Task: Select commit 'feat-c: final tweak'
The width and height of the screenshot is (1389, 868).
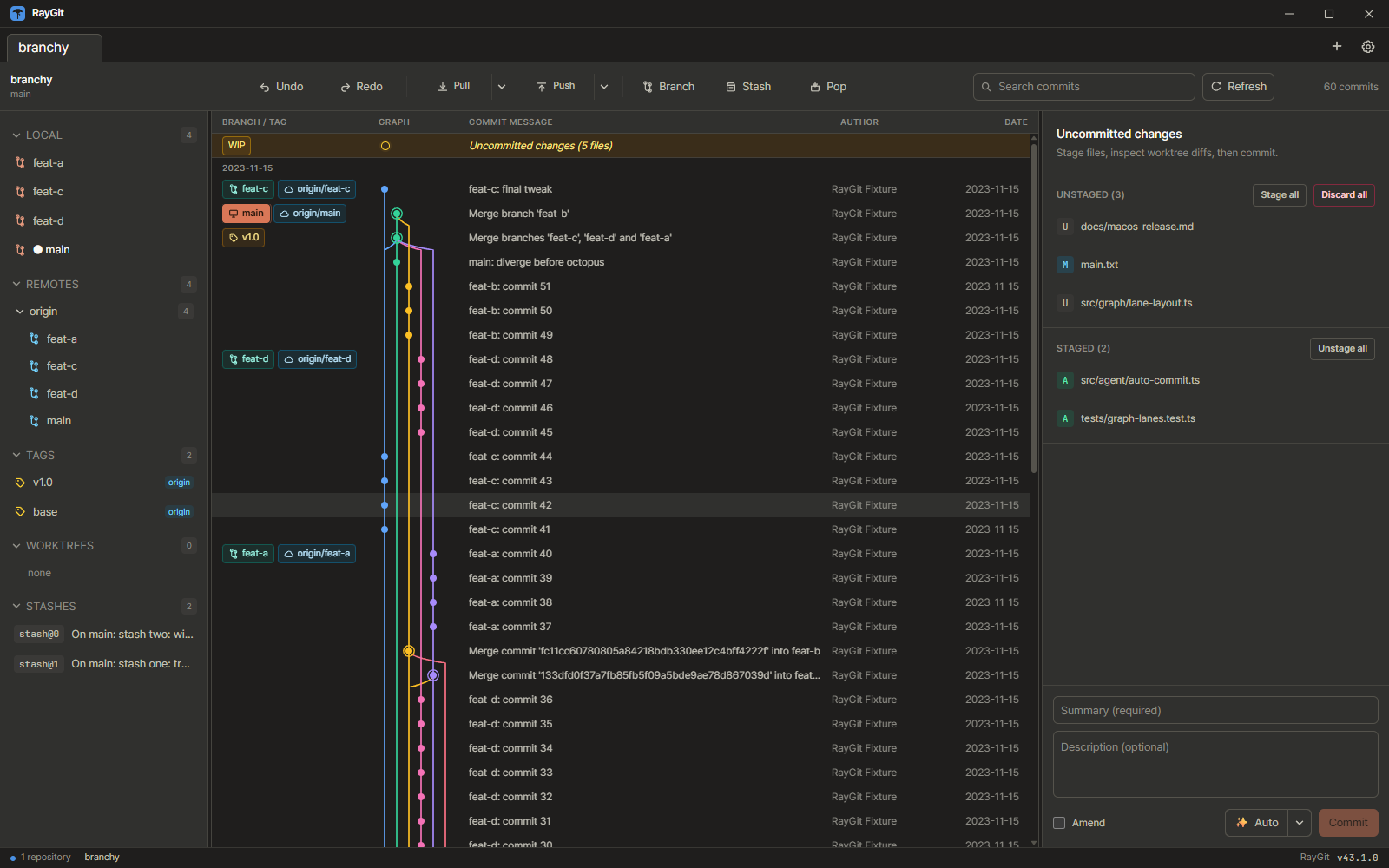Action: [621, 189]
